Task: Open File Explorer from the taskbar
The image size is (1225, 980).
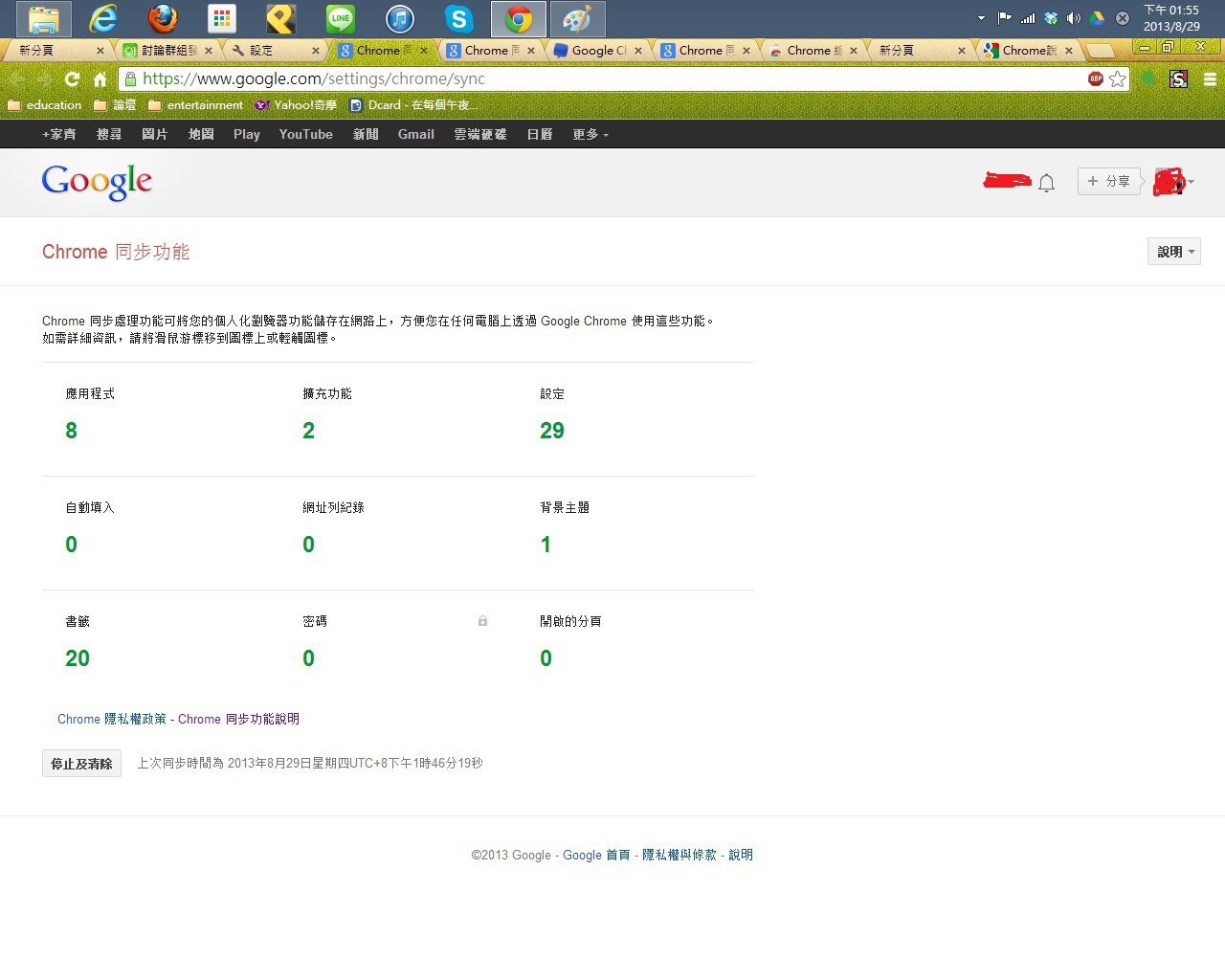Action: coord(44,18)
